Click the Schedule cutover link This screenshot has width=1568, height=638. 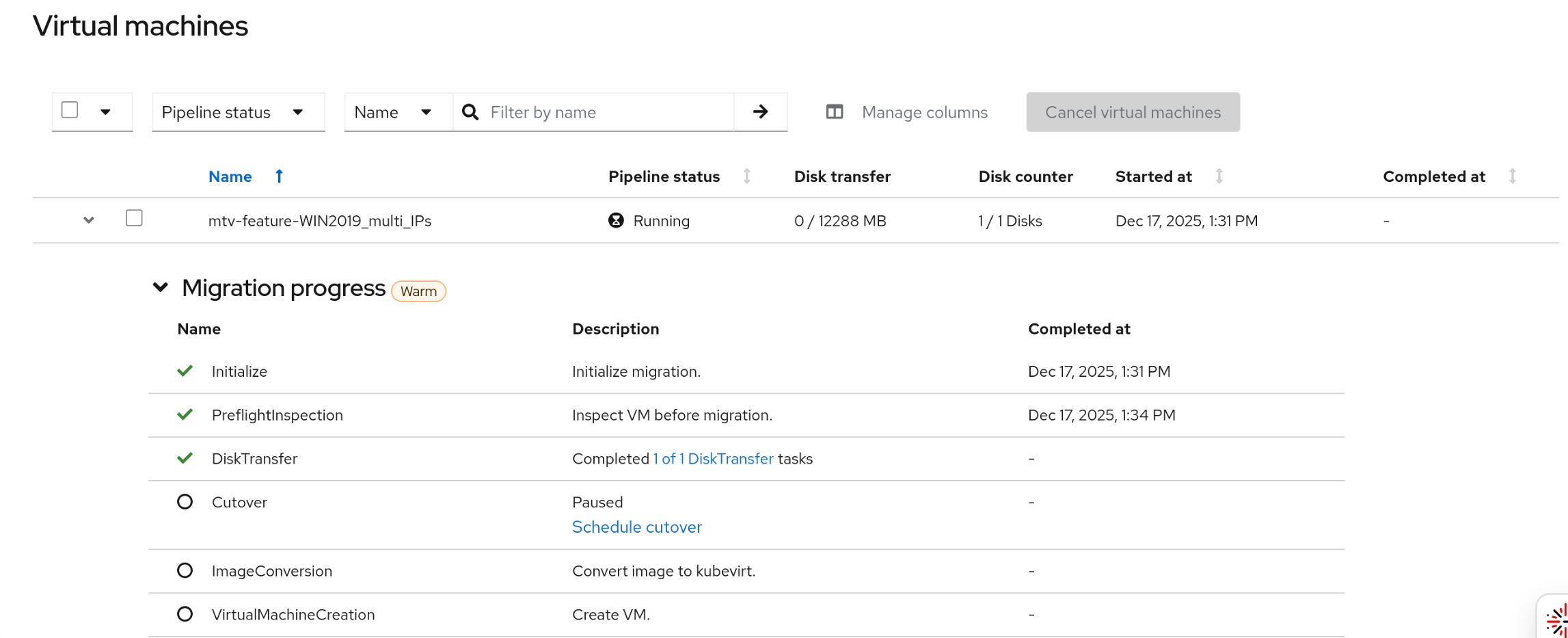[x=636, y=527]
